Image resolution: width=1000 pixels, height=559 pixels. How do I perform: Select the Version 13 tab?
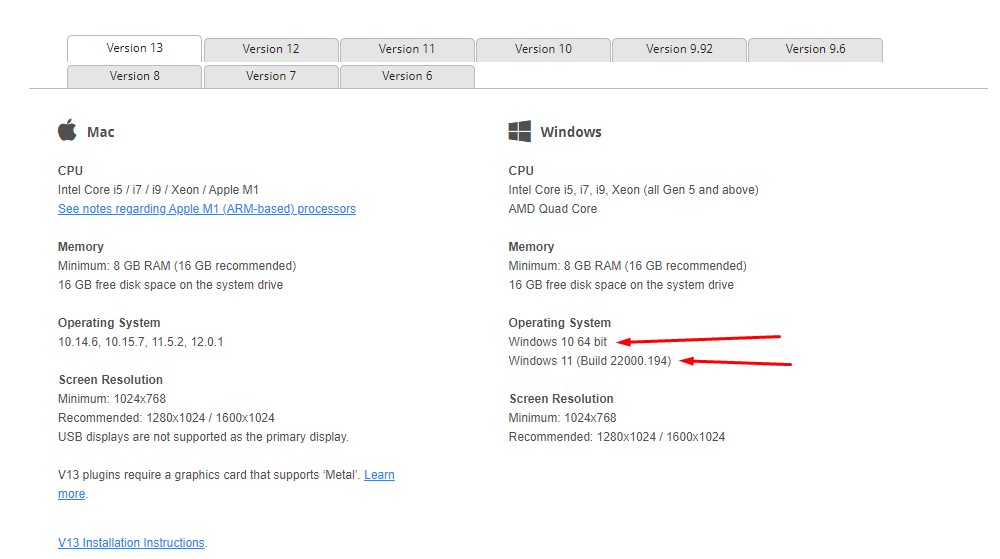pos(134,48)
